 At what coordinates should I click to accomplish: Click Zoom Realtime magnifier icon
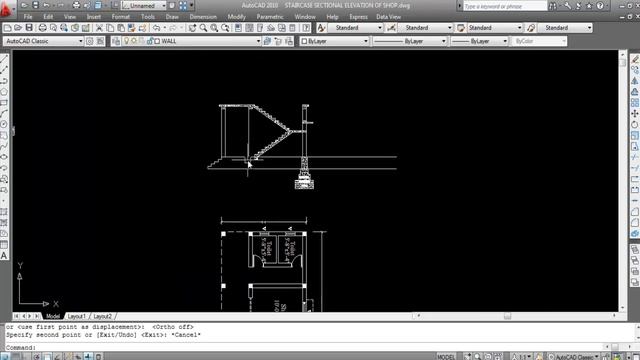(x=203, y=28)
